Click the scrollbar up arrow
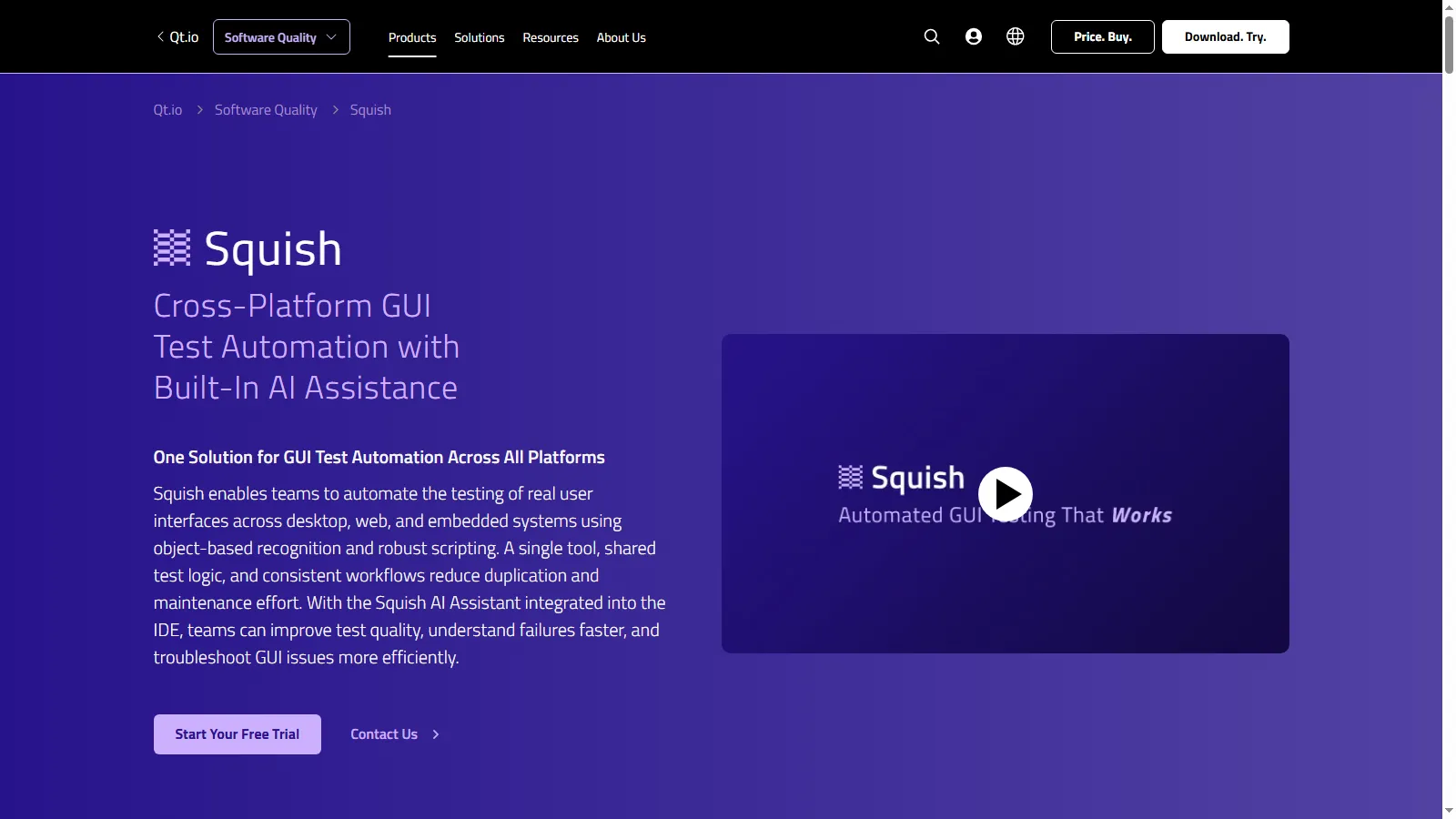 pyautogui.click(x=1449, y=7)
